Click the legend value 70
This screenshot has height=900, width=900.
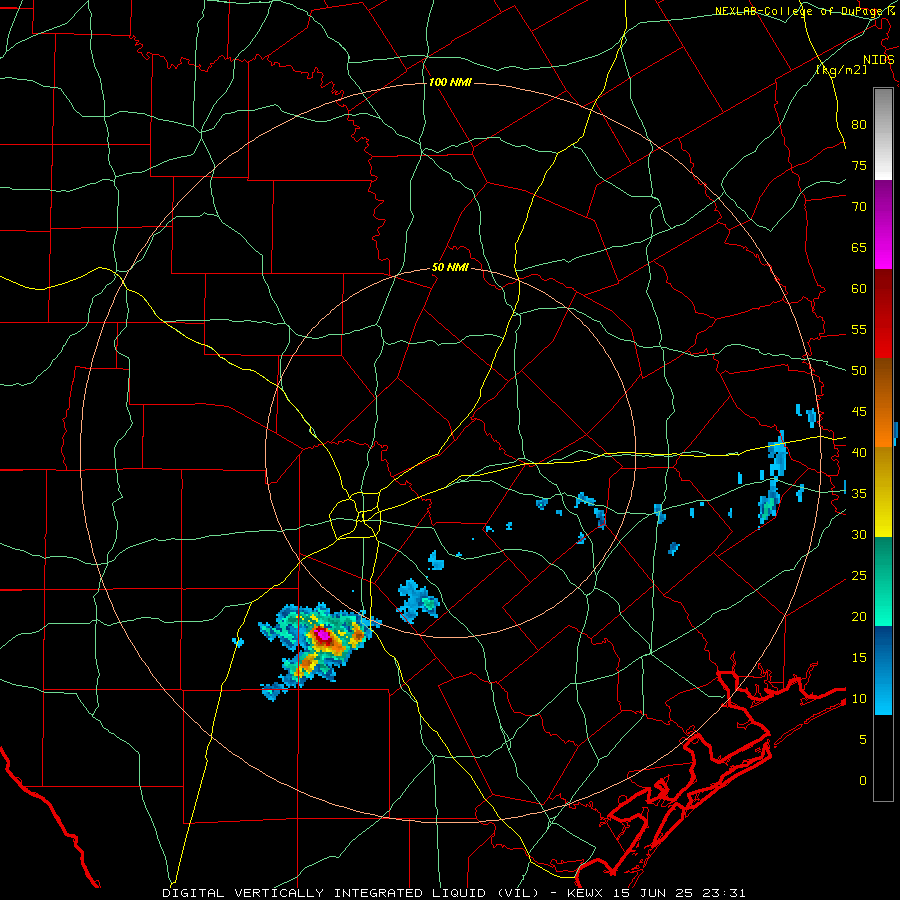pyautogui.click(x=859, y=207)
